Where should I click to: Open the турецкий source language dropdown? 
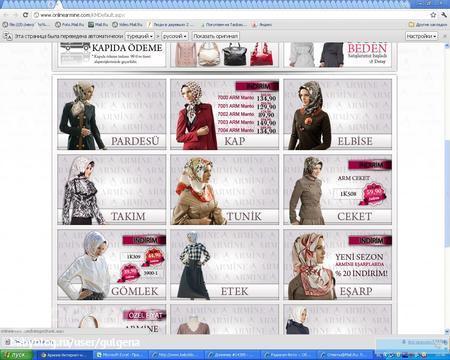click(x=140, y=36)
